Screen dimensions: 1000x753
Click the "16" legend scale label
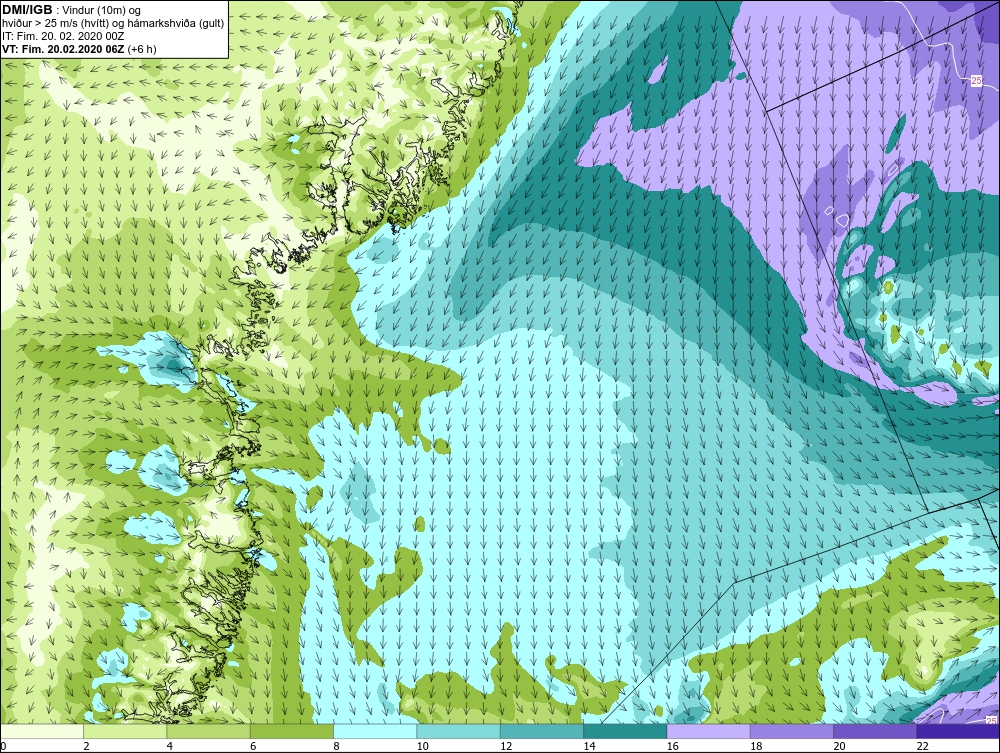point(673,746)
